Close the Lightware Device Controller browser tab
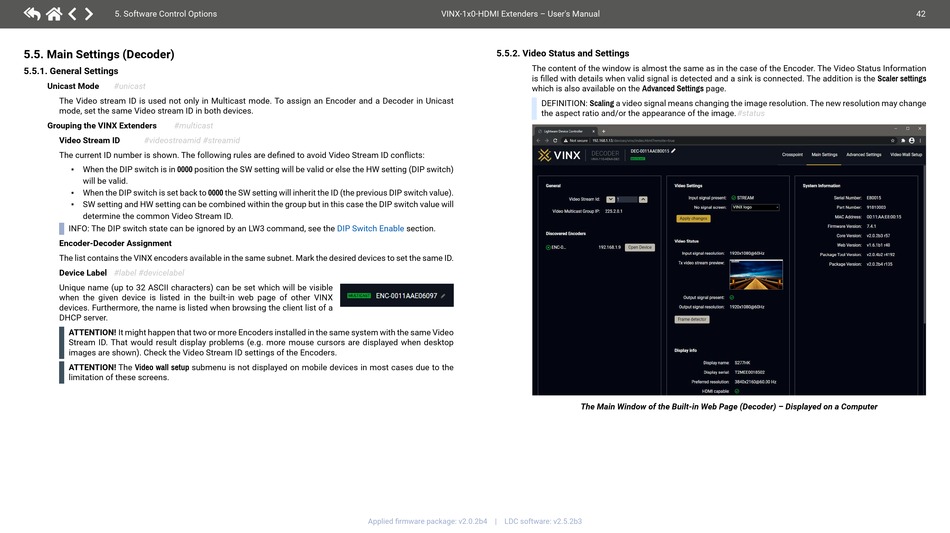The height and width of the screenshot is (533, 950). [x=594, y=131]
